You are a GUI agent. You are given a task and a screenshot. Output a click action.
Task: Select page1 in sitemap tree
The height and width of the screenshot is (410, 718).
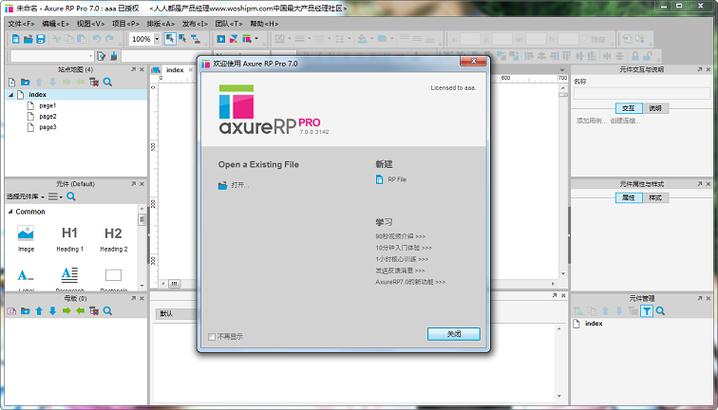pyautogui.click(x=47, y=106)
